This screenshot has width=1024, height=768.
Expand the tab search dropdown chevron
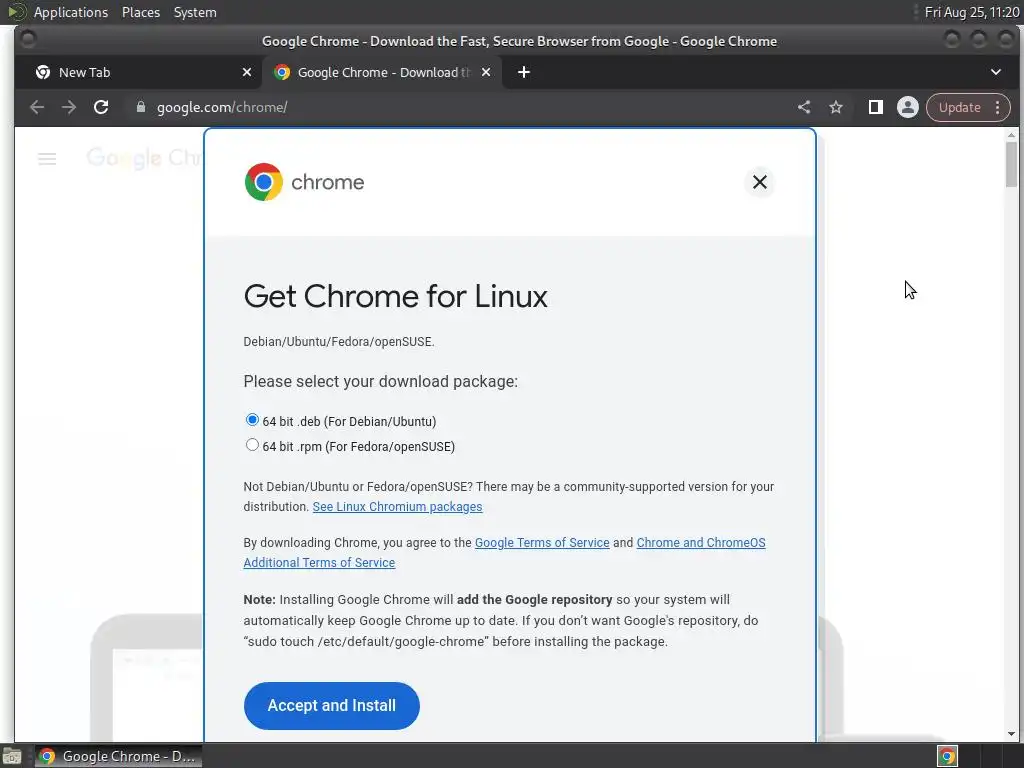[x=996, y=72]
